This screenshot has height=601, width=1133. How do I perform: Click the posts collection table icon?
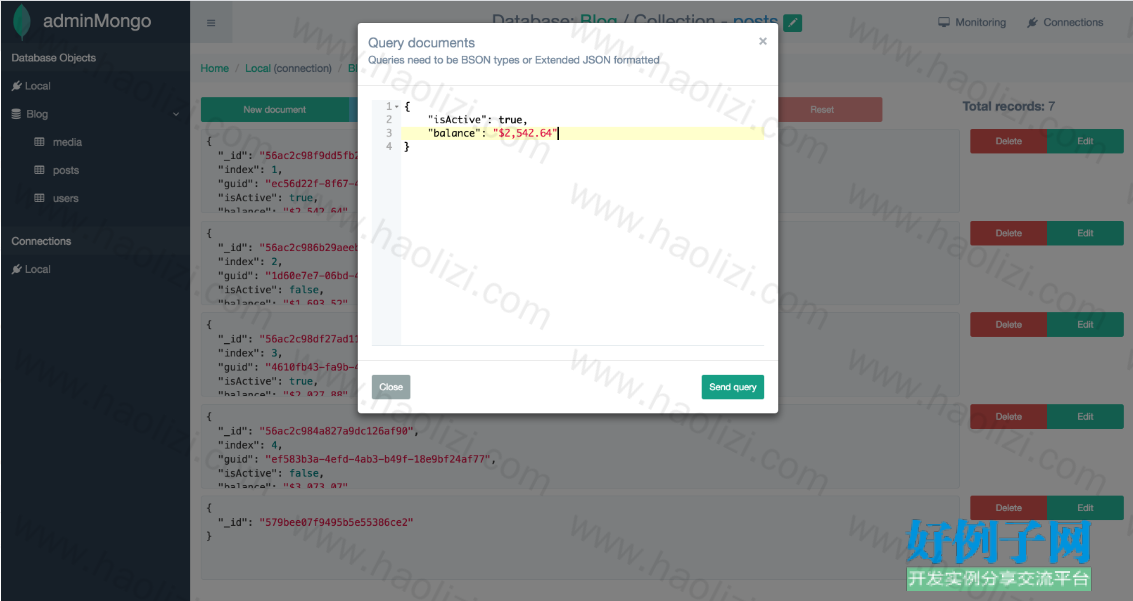point(40,170)
